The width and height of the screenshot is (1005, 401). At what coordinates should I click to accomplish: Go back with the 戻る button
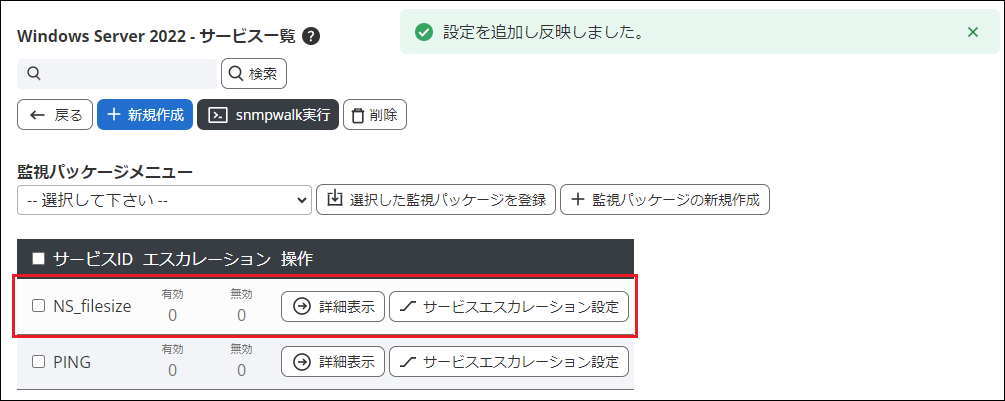56,115
